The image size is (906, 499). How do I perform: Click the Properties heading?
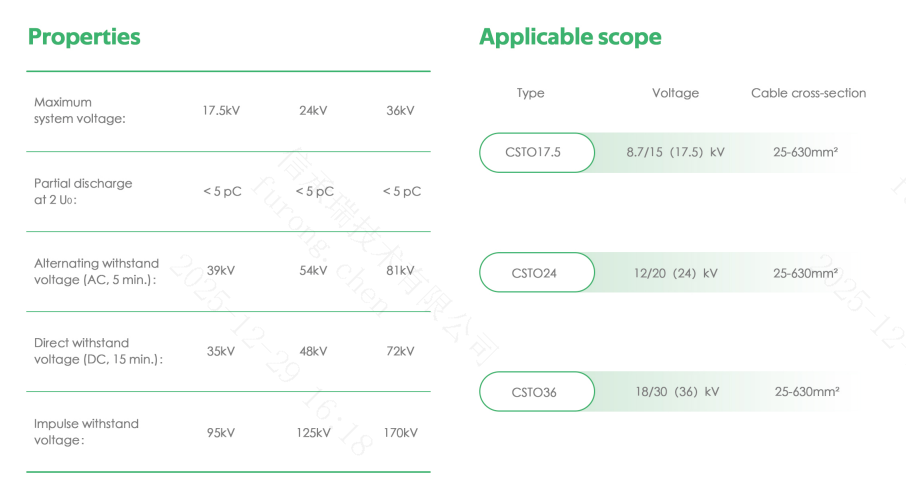84,37
